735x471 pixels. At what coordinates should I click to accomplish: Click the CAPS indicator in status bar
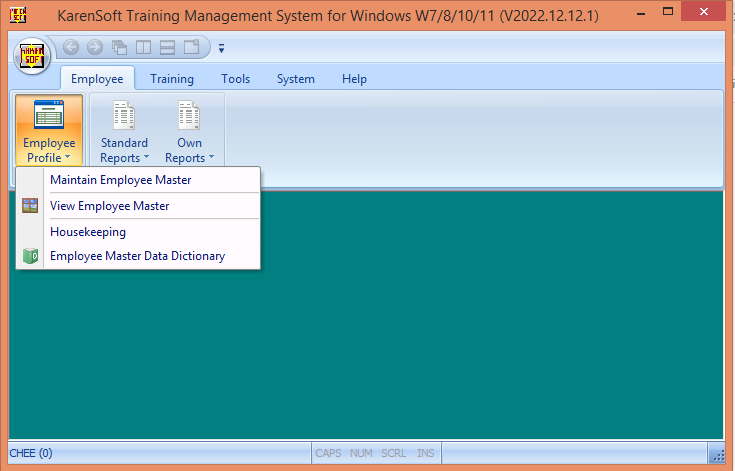click(328, 453)
